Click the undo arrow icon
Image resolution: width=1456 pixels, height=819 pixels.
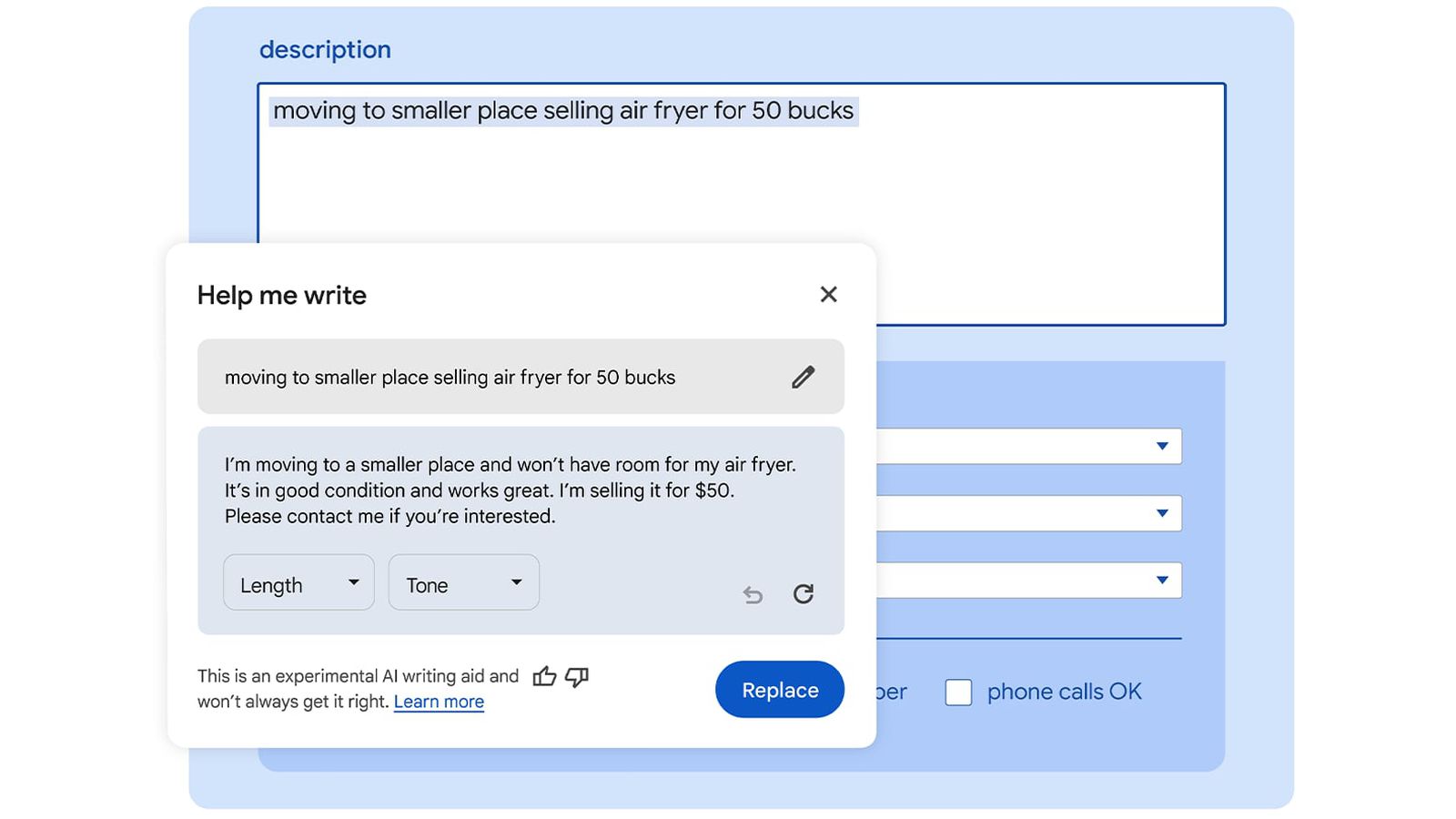[x=753, y=595]
